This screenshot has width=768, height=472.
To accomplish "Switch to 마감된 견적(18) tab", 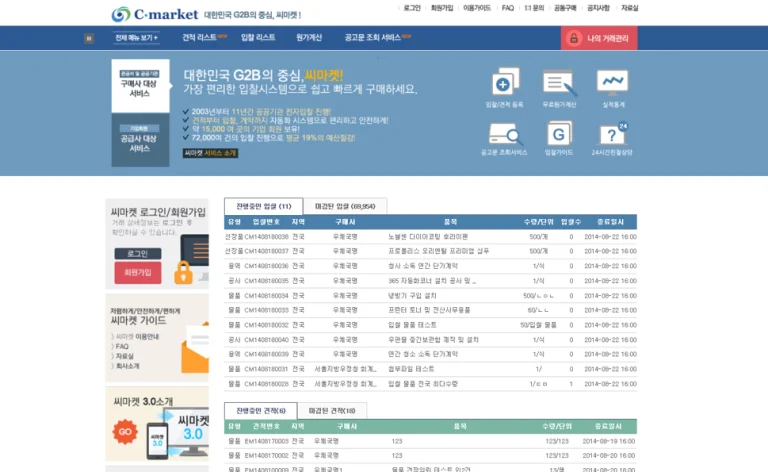I will pyautogui.click(x=332, y=411).
